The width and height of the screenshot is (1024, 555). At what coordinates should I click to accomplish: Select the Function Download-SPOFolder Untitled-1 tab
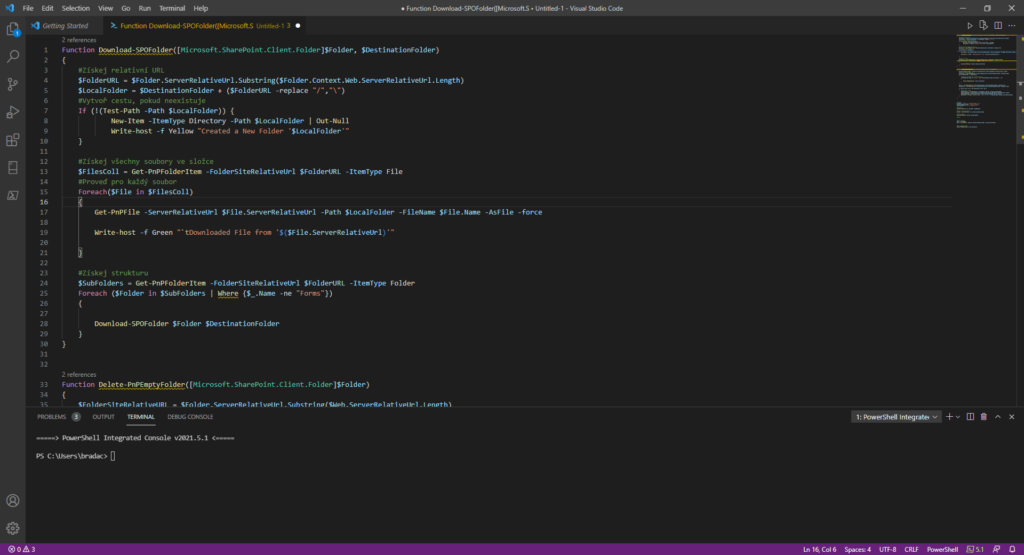204,25
